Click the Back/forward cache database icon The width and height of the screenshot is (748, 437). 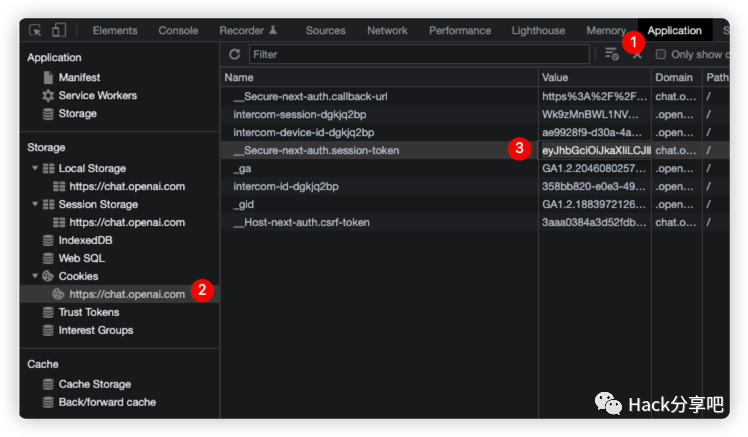pos(48,402)
